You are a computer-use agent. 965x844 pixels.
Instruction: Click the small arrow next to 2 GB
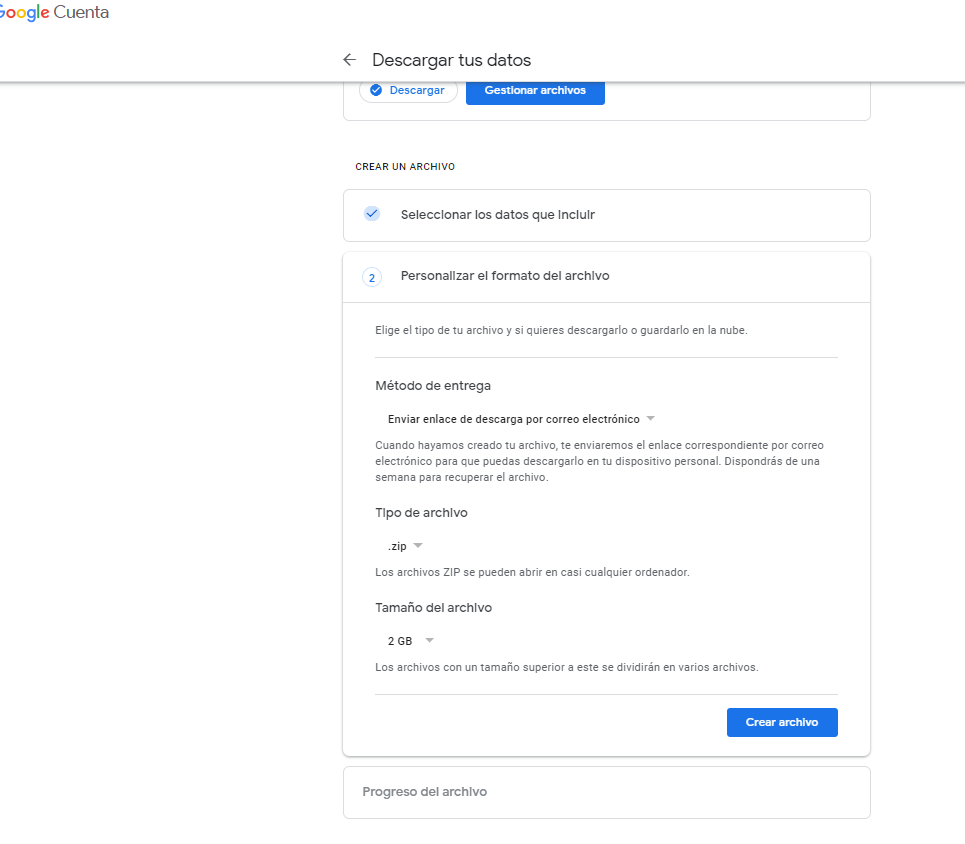(x=429, y=641)
